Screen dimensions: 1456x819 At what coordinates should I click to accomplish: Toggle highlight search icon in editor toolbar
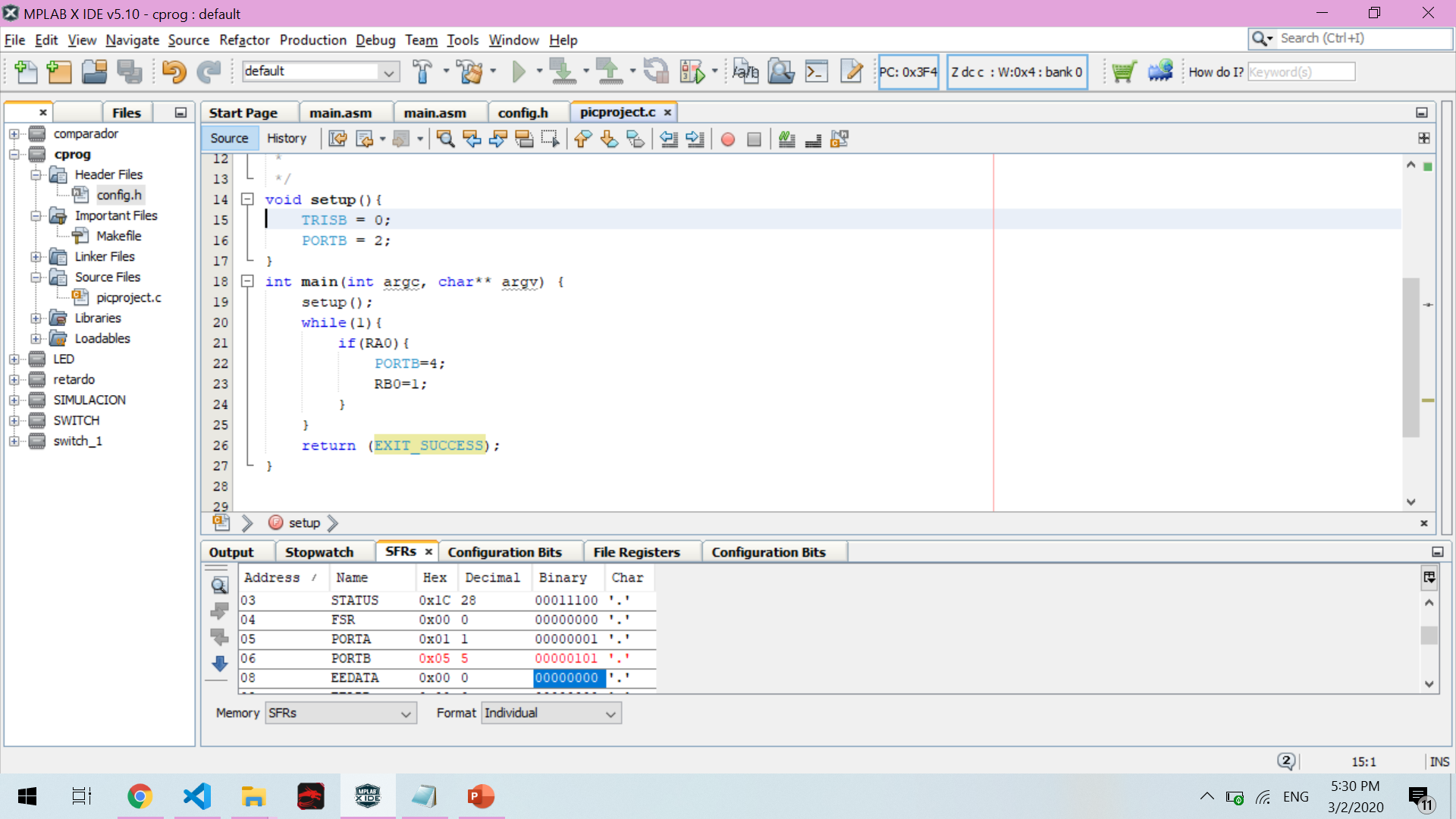524,139
